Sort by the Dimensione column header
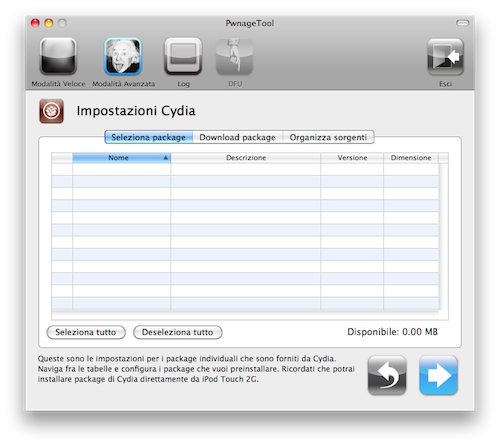This screenshot has height=446, width=500. coord(411,158)
